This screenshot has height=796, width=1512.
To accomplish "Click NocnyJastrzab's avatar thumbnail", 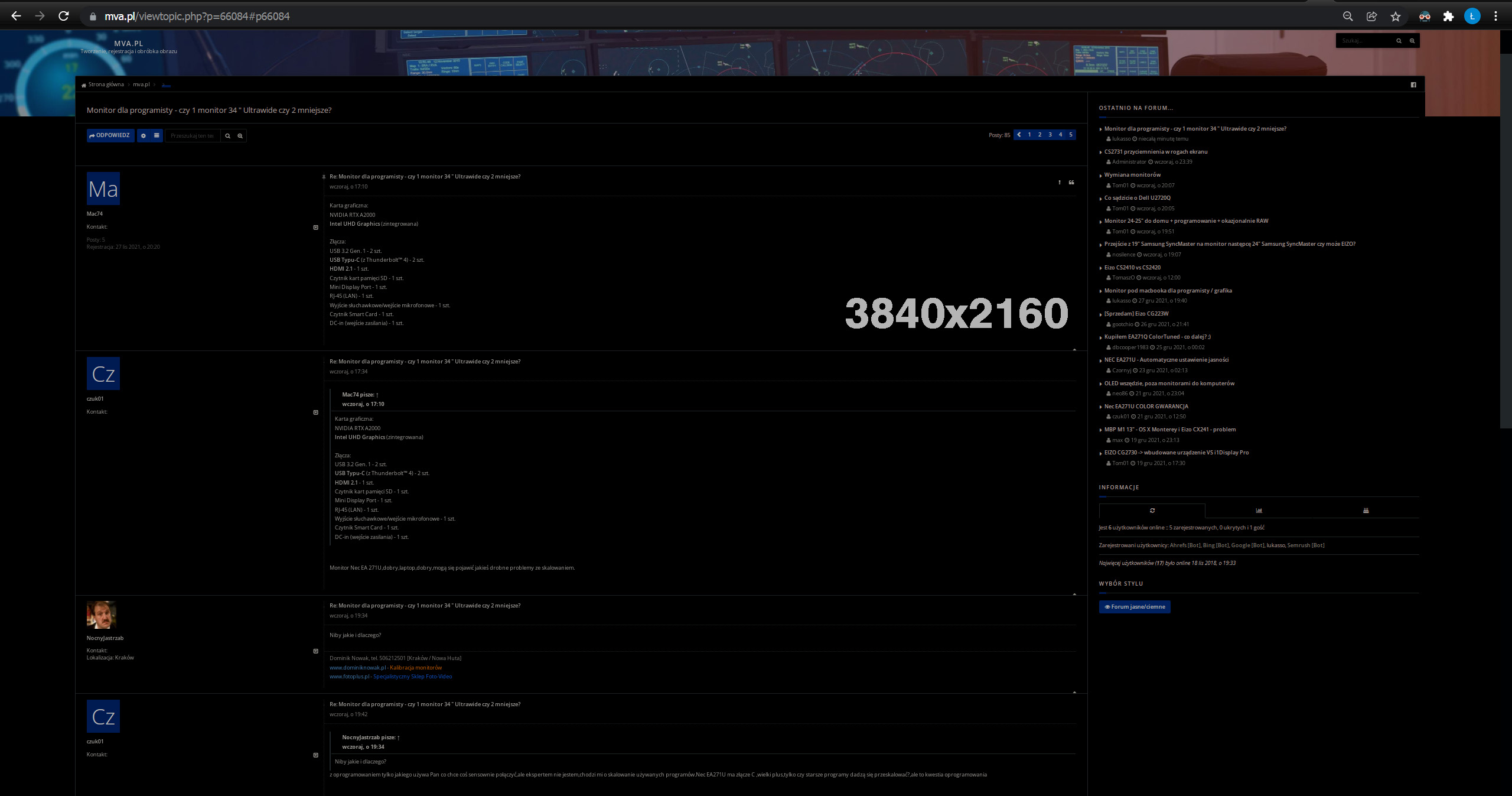I will (x=102, y=615).
